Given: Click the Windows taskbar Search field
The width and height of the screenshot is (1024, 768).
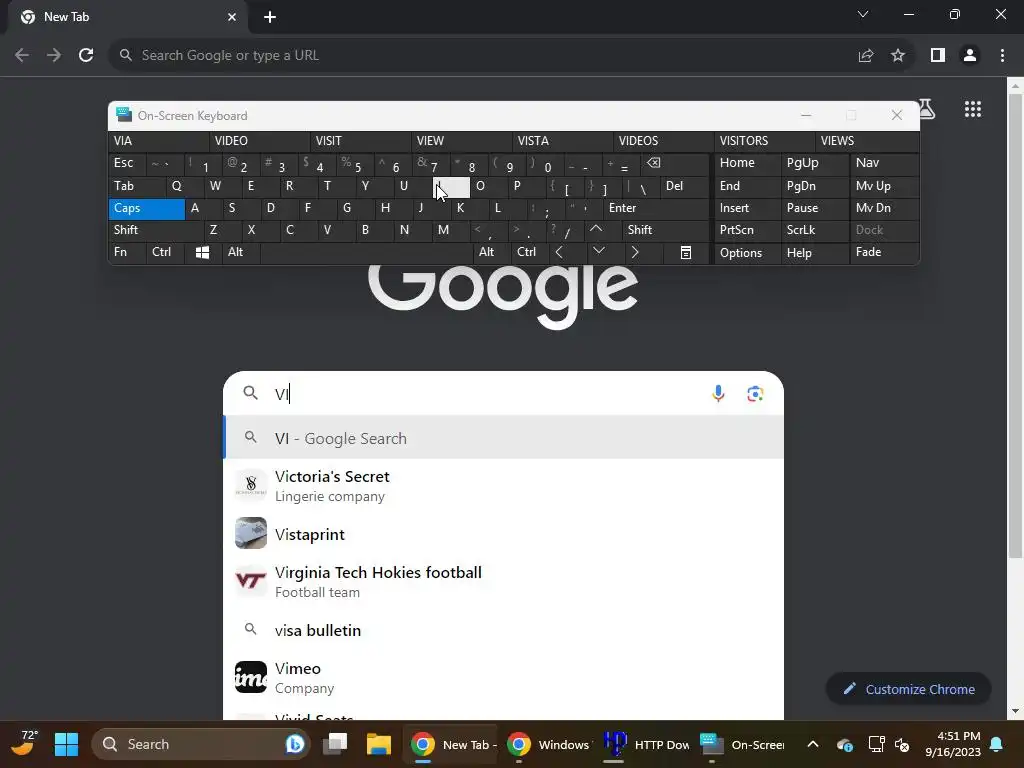Looking at the screenshot, I should pos(199,744).
